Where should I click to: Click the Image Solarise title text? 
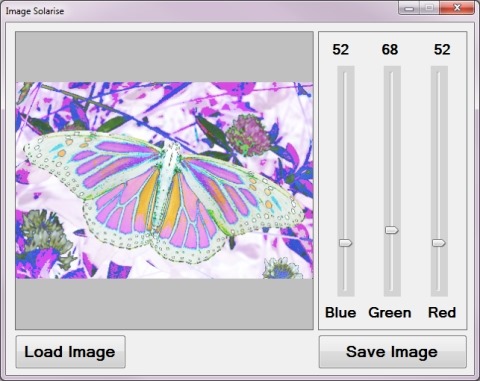pos(35,11)
